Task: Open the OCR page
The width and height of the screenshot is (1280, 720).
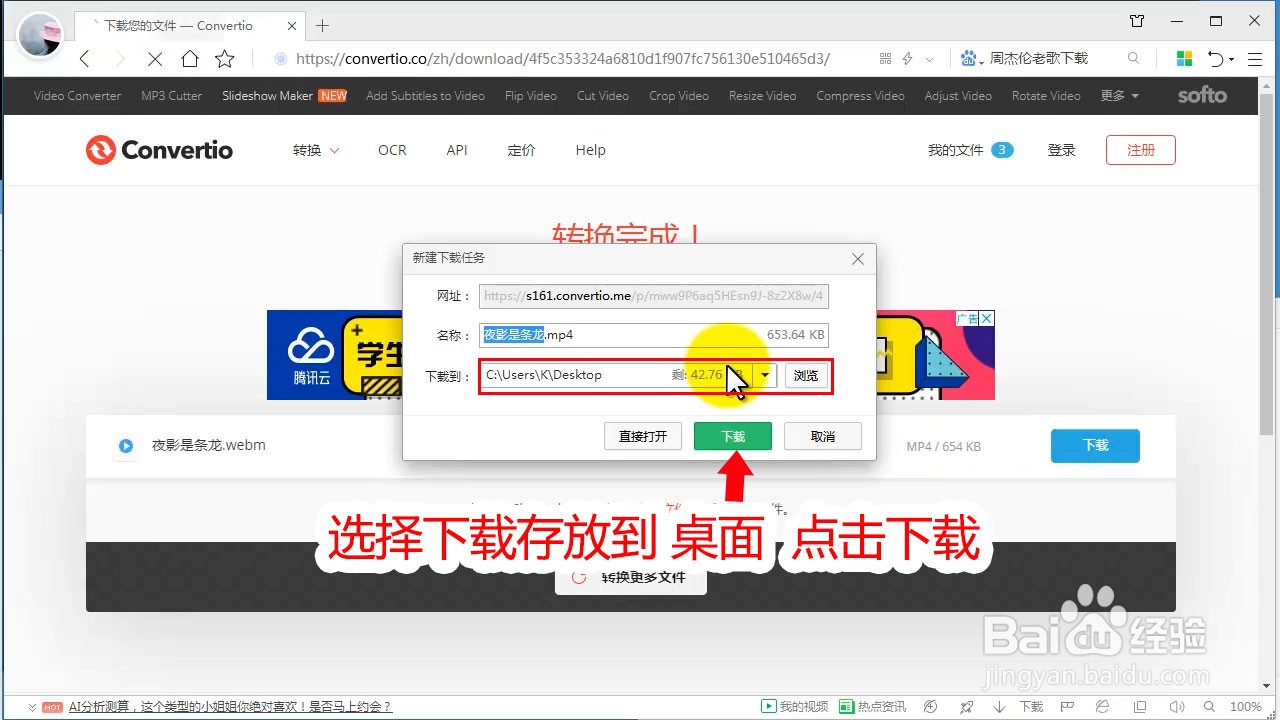Action: click(392, 150)
